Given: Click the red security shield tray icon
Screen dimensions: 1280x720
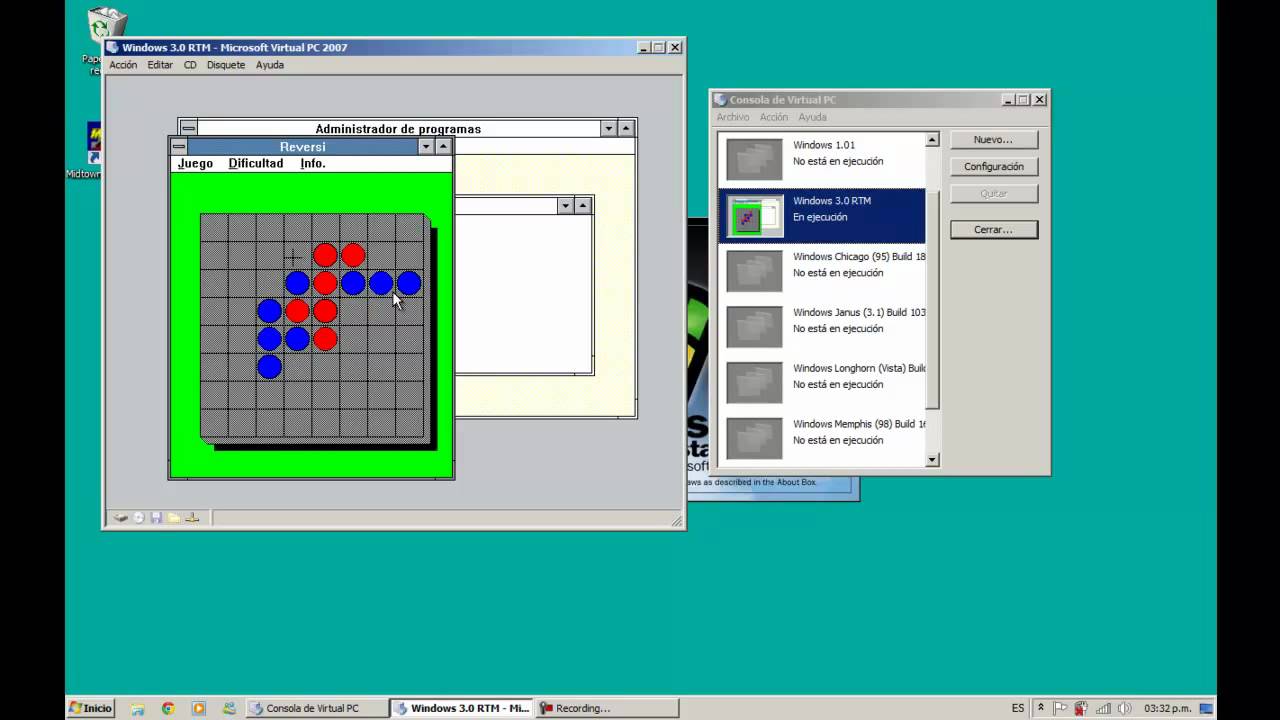Looking at the screenshot, I should [x=1081, y=708].
